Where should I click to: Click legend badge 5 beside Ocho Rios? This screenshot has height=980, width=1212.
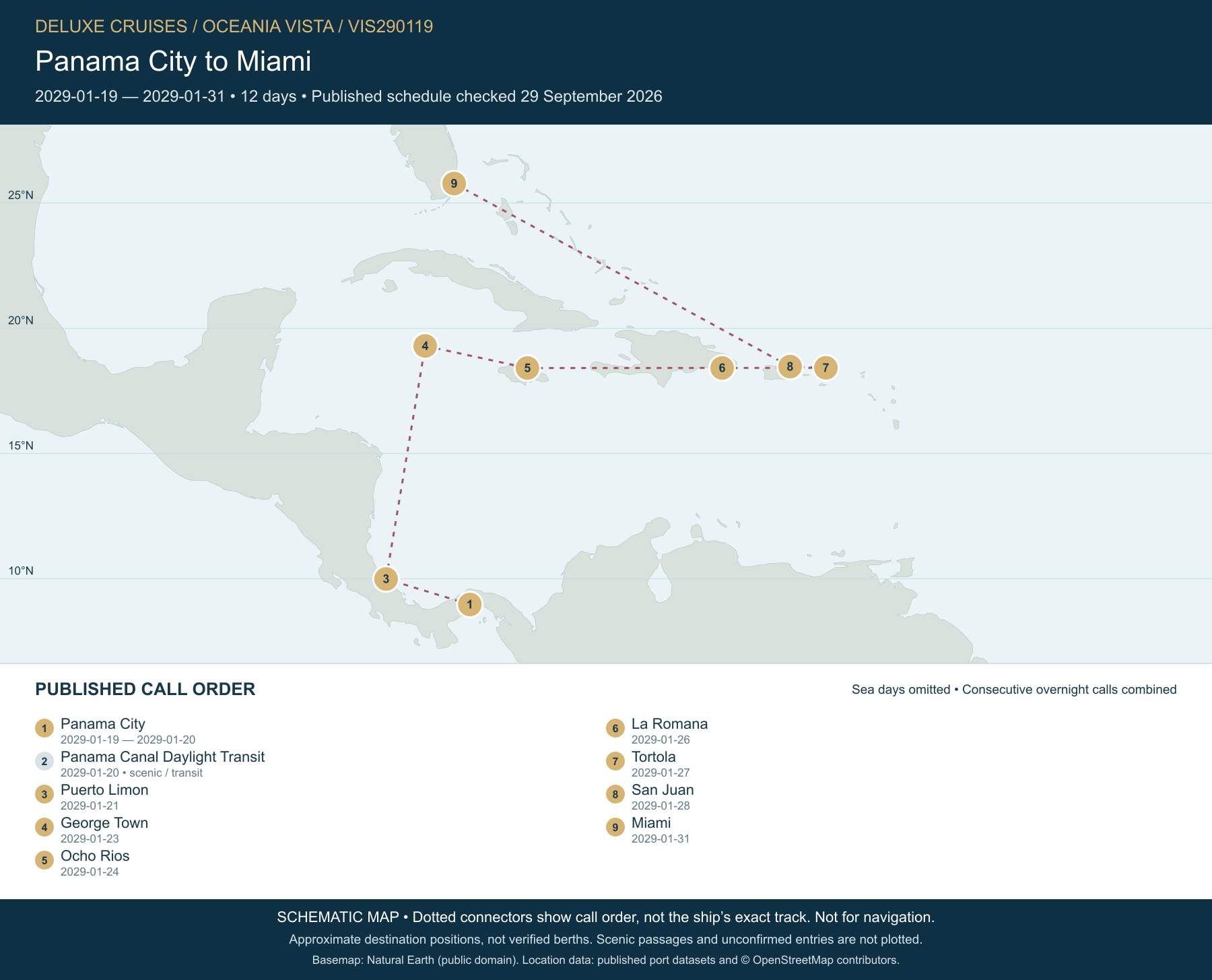click(x=44, y=860)
